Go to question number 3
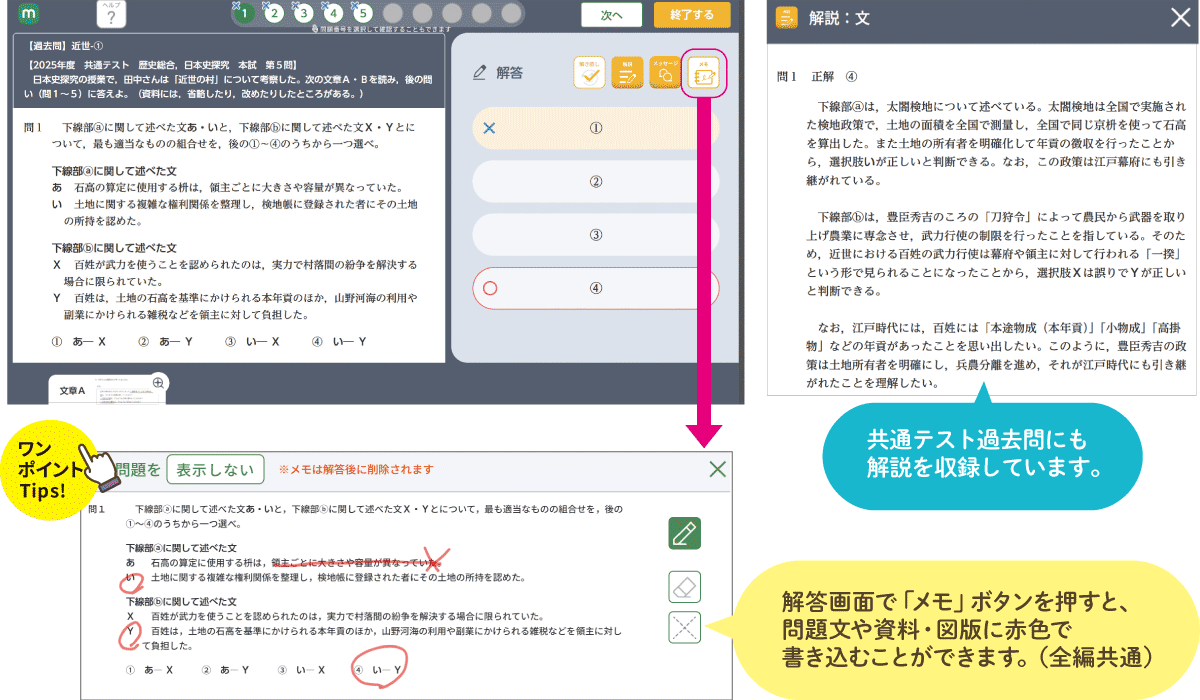Screen dimensions: 1200x700 (302, 14)
